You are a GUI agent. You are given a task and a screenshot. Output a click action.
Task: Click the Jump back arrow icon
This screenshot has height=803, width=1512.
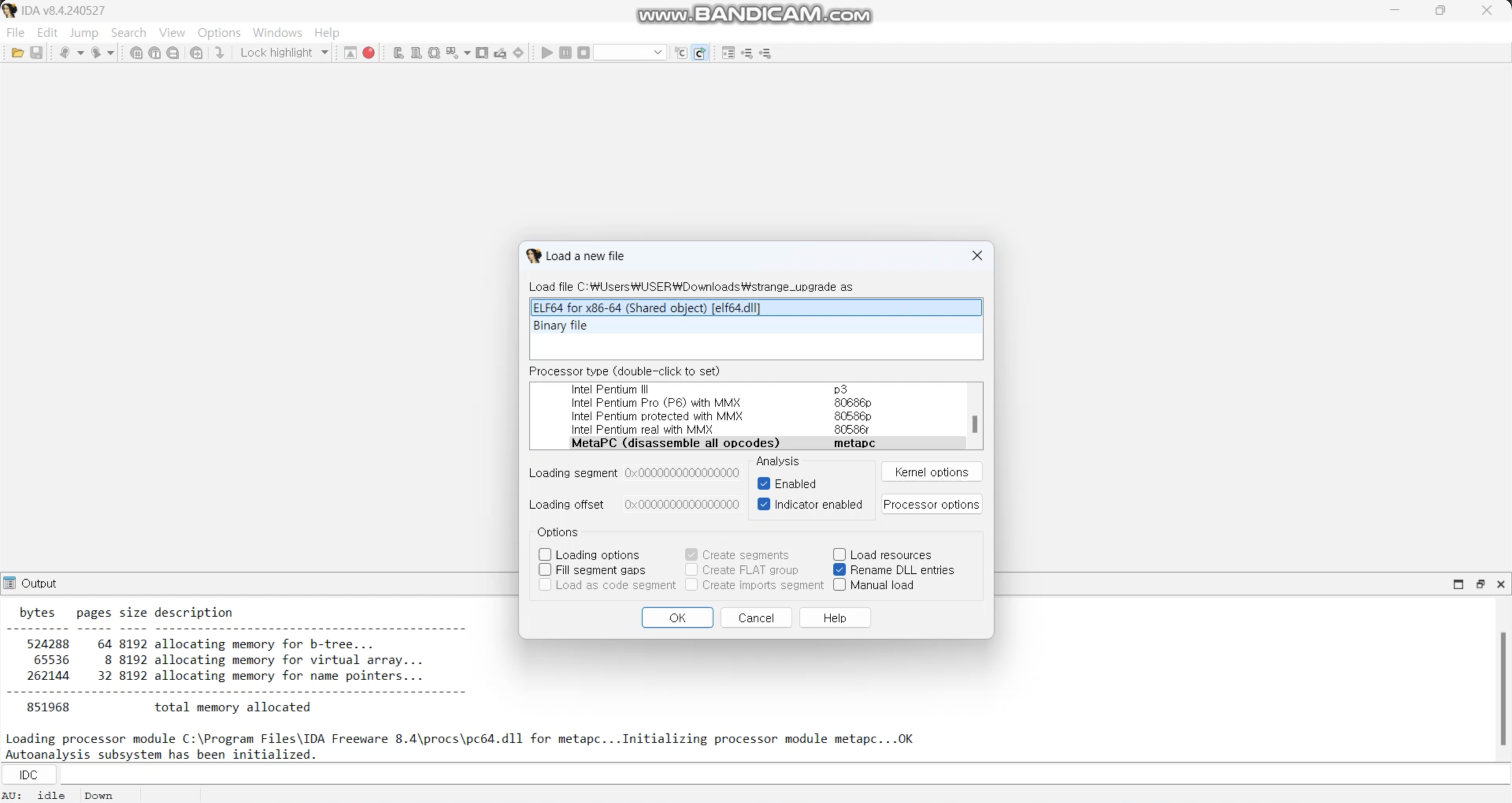coord(64,53)
